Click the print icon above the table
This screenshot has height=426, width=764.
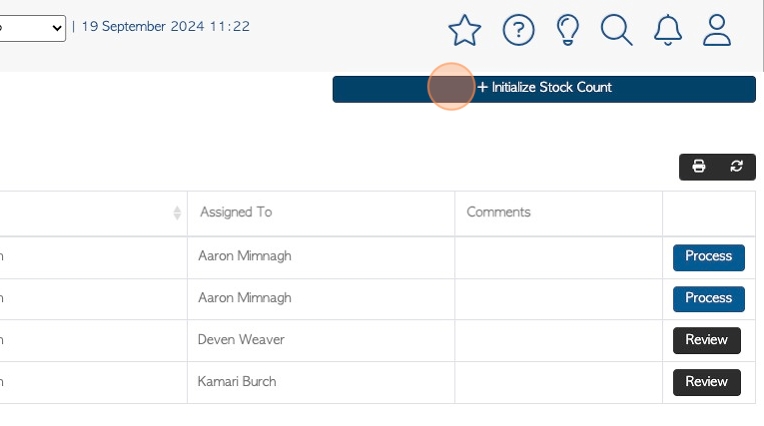click(x=699, y=167)
